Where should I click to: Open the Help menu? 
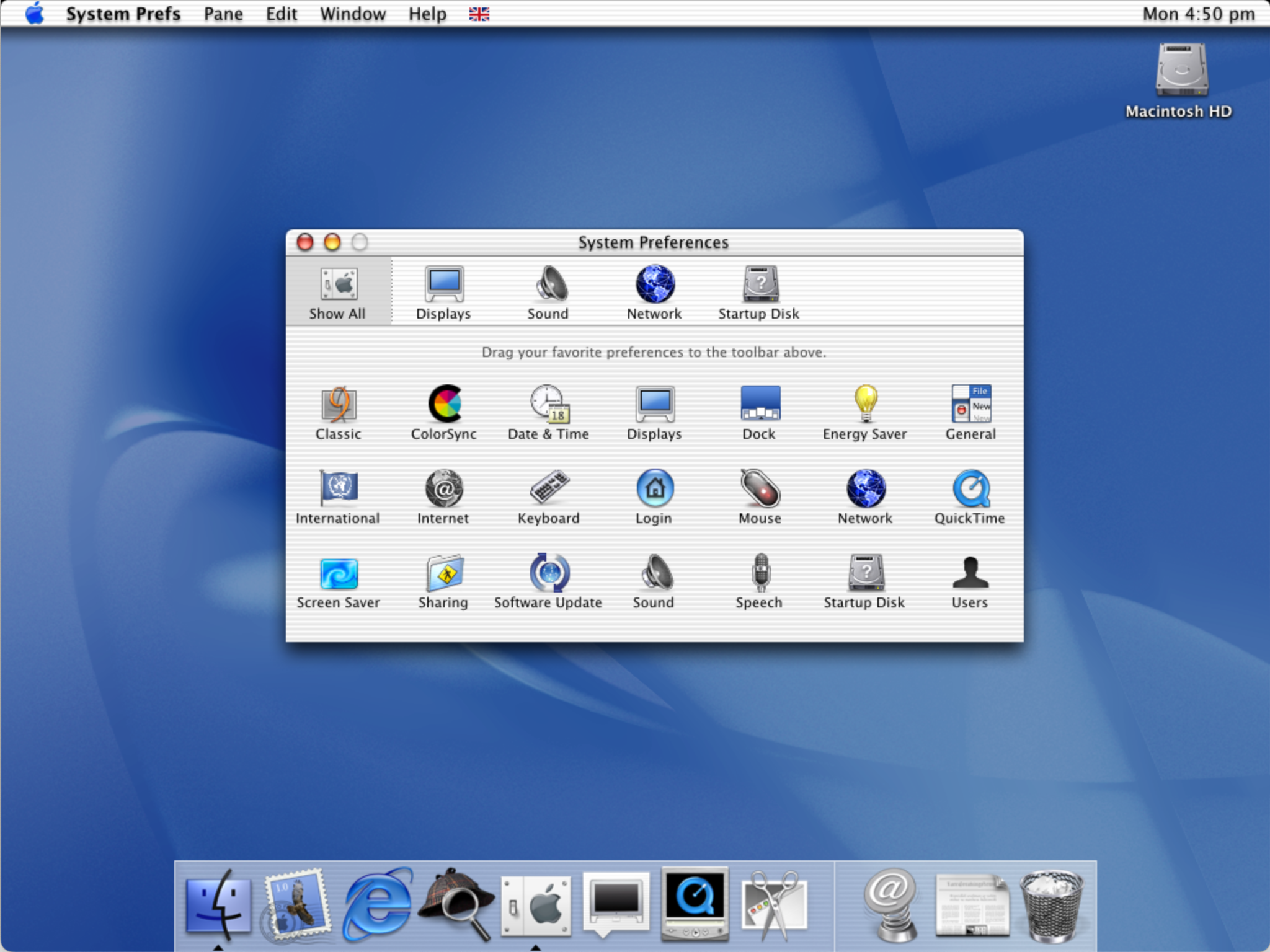(427, 14)
